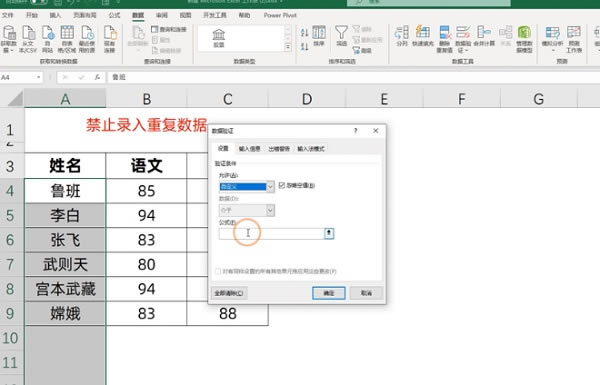Click the insert function fx icon

(x=98, y=77)
